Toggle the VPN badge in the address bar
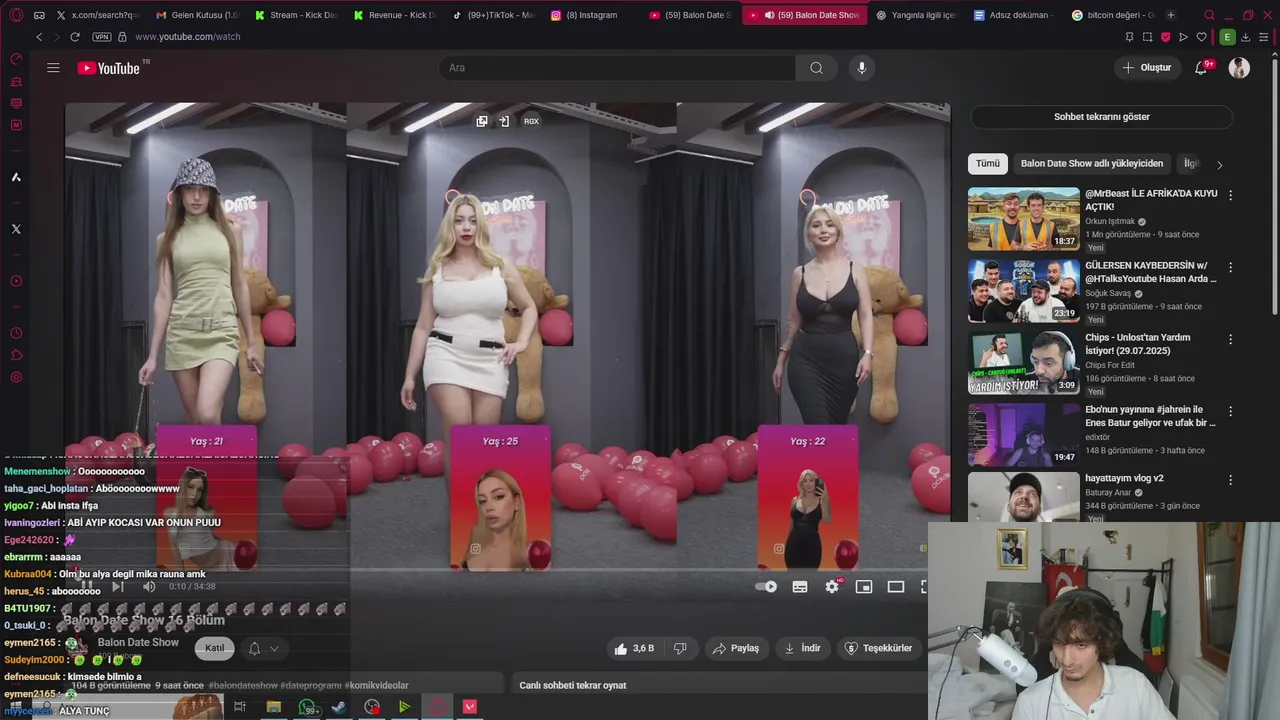Image resolution: width=1280 pixels, height=720 pixels. click(x=101, y=37)
